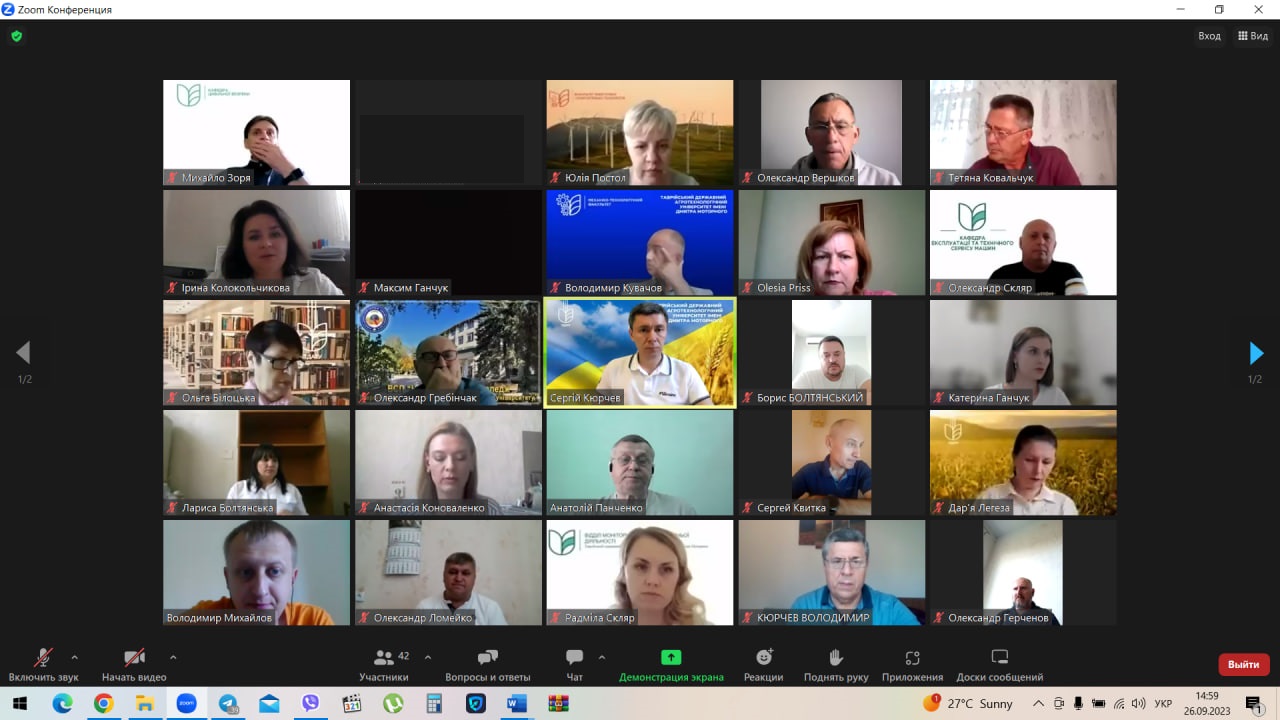Screen dimensions: 1280x720
Task: Show hidden system tray icons
Action: (1038, 703)
